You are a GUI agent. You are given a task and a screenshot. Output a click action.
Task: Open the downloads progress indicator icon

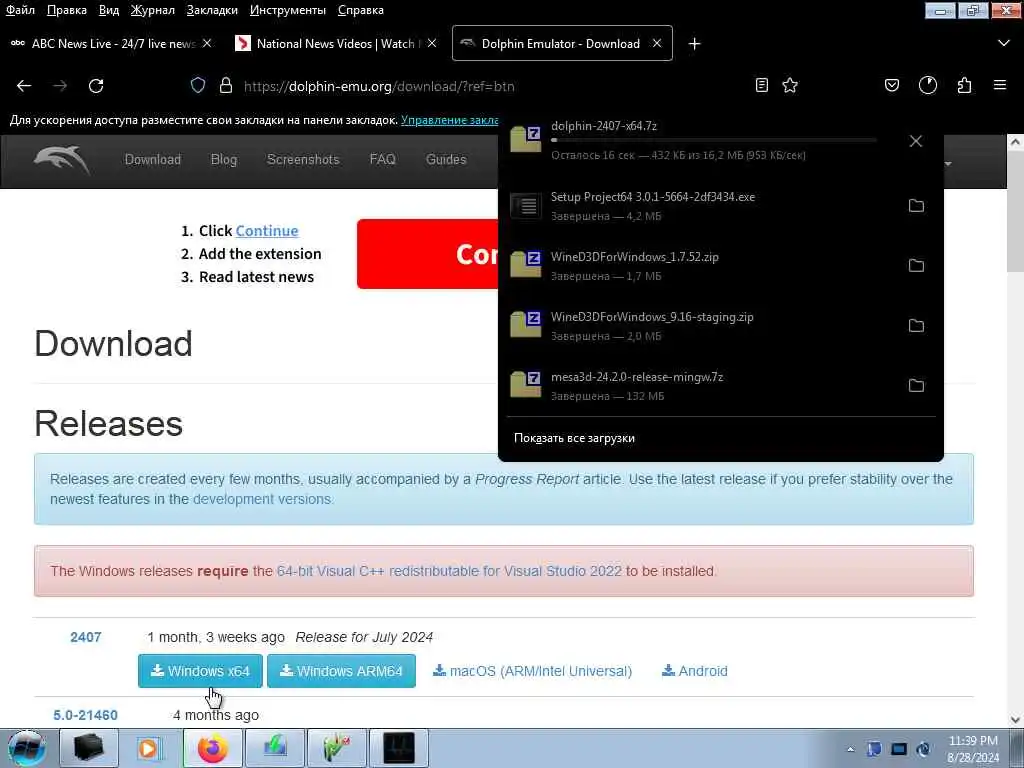click(928, 86)
